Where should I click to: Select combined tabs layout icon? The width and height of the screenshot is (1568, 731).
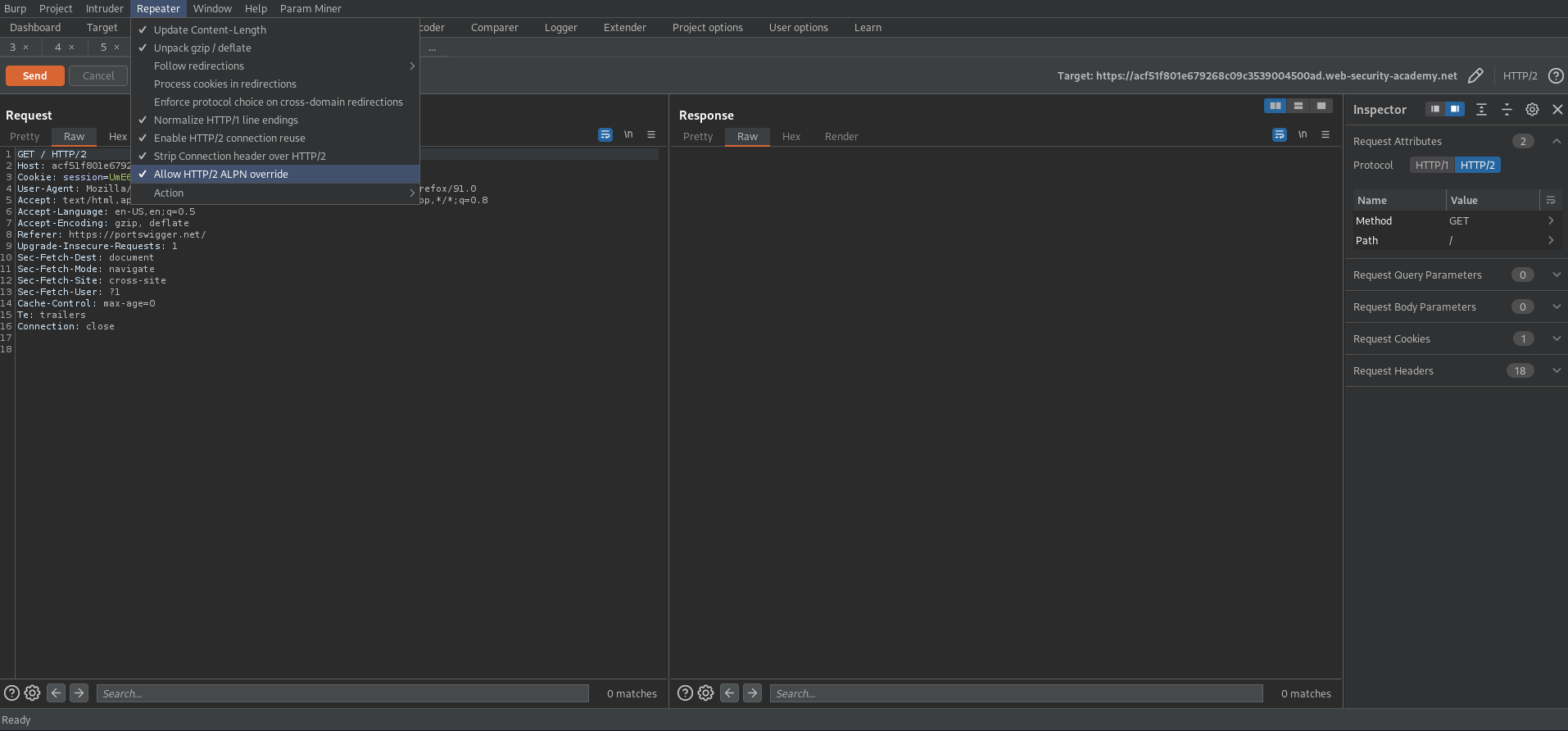tap(1321, 106)
